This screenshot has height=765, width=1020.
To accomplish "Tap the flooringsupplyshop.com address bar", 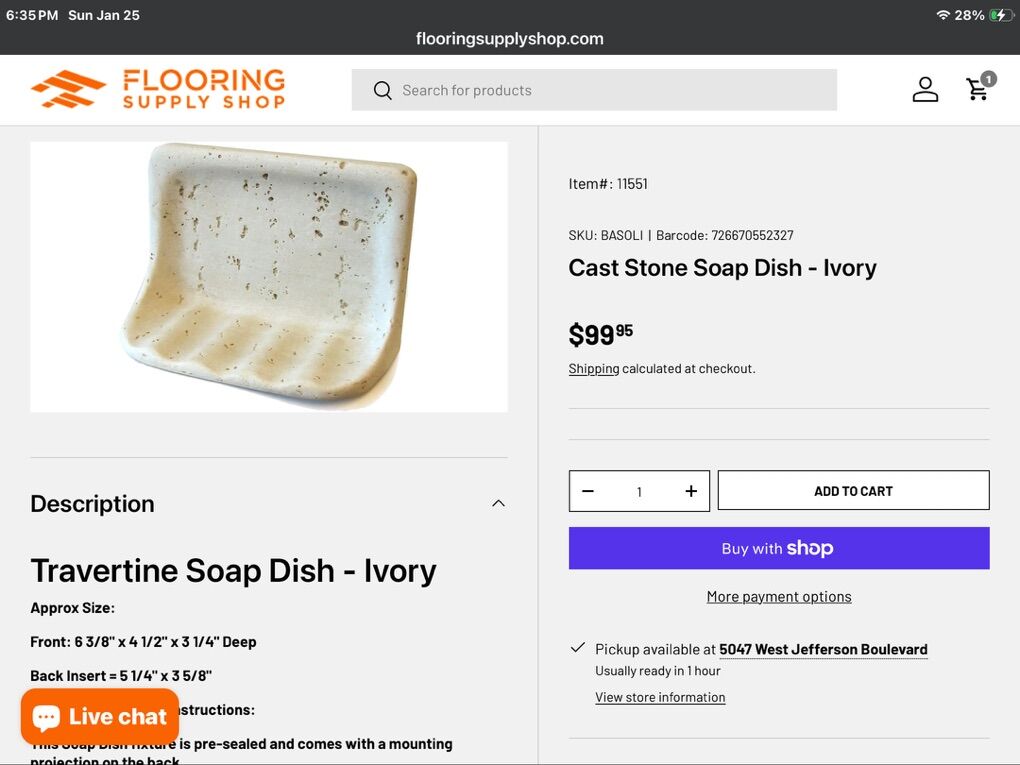I will point(510,39).
